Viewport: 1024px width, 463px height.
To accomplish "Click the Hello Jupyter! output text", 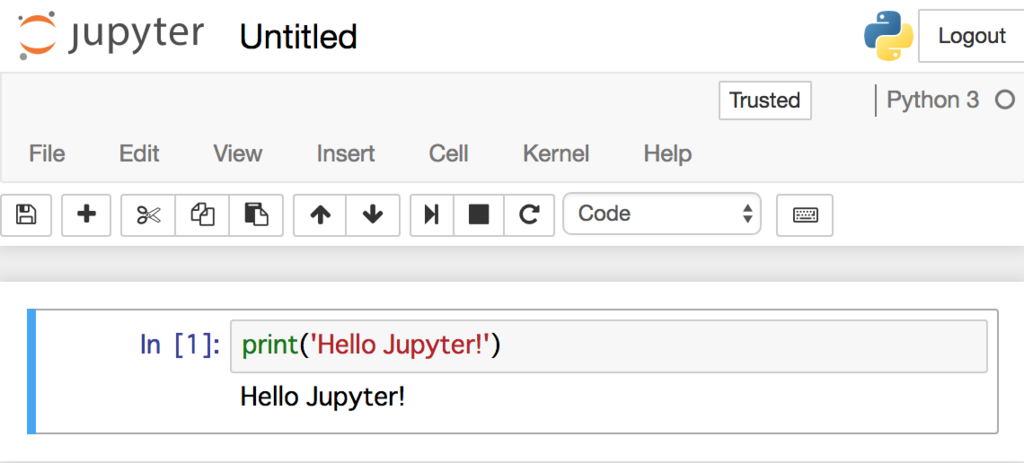I will [323, 396].
